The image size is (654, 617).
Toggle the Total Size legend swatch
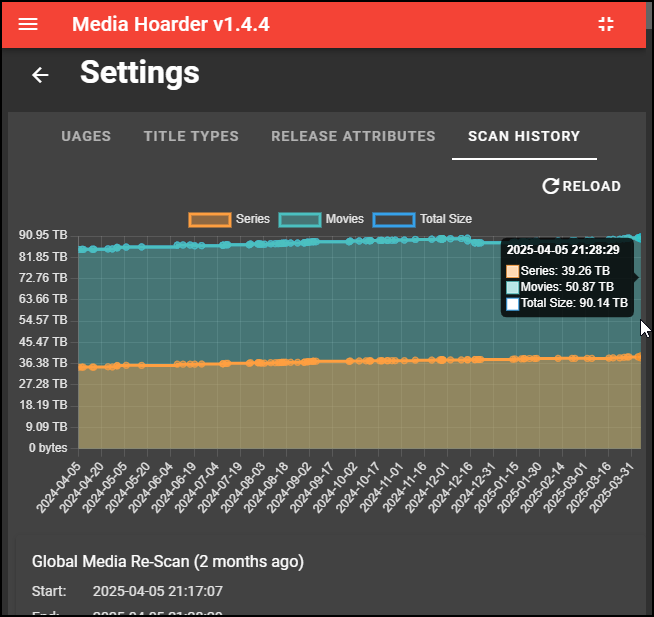click(x=394, y=219)
